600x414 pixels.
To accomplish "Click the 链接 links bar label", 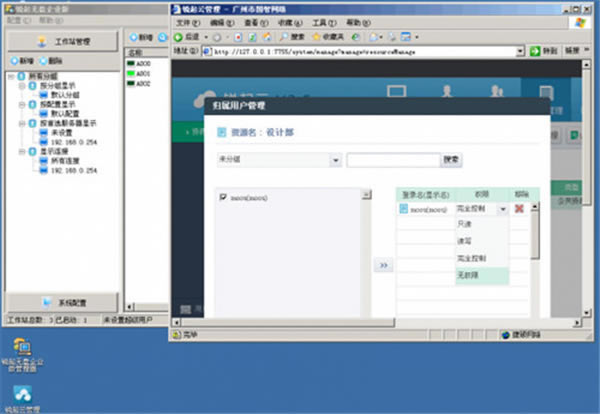I will click(x=572, y=51).
